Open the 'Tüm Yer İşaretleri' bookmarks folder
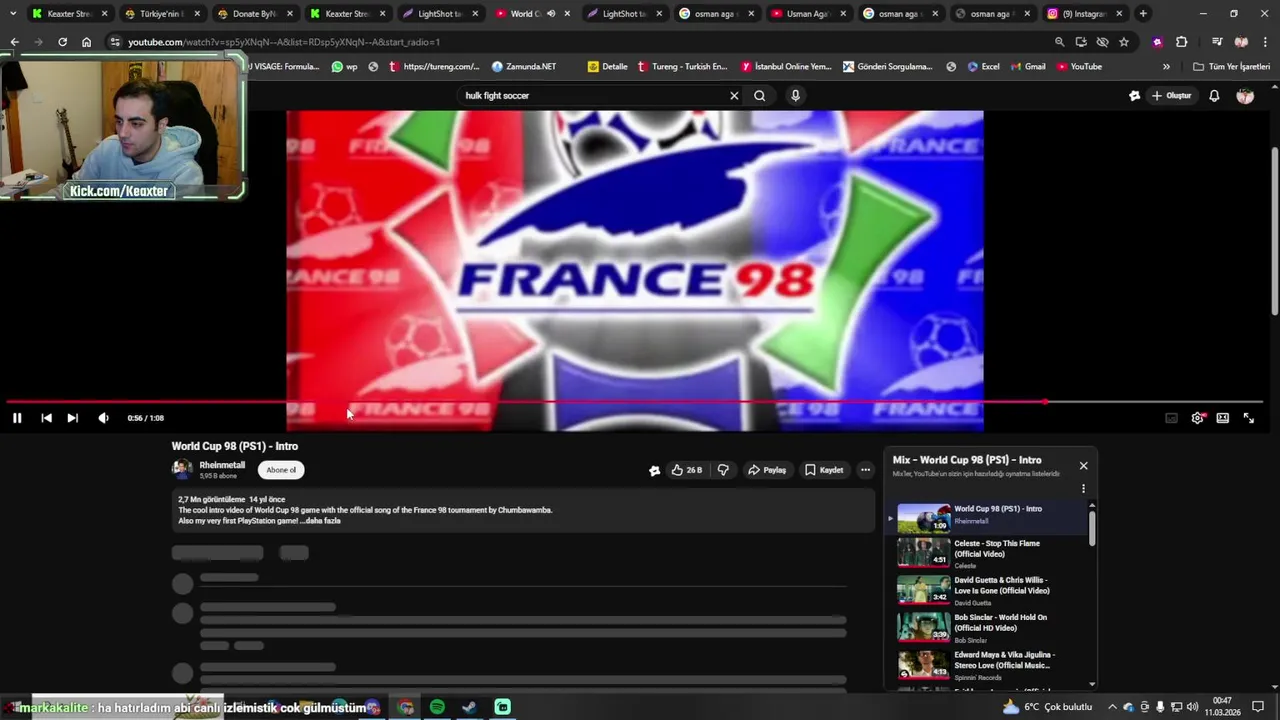 point(1231,67)
